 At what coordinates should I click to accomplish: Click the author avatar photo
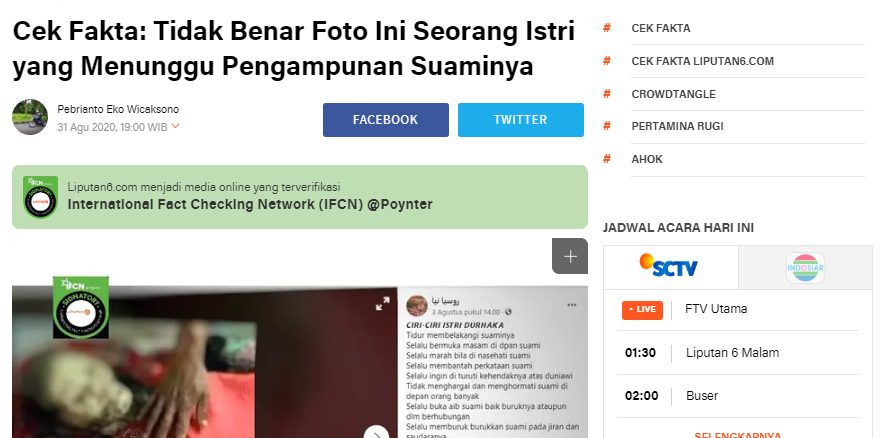click(x=30, y=117)
